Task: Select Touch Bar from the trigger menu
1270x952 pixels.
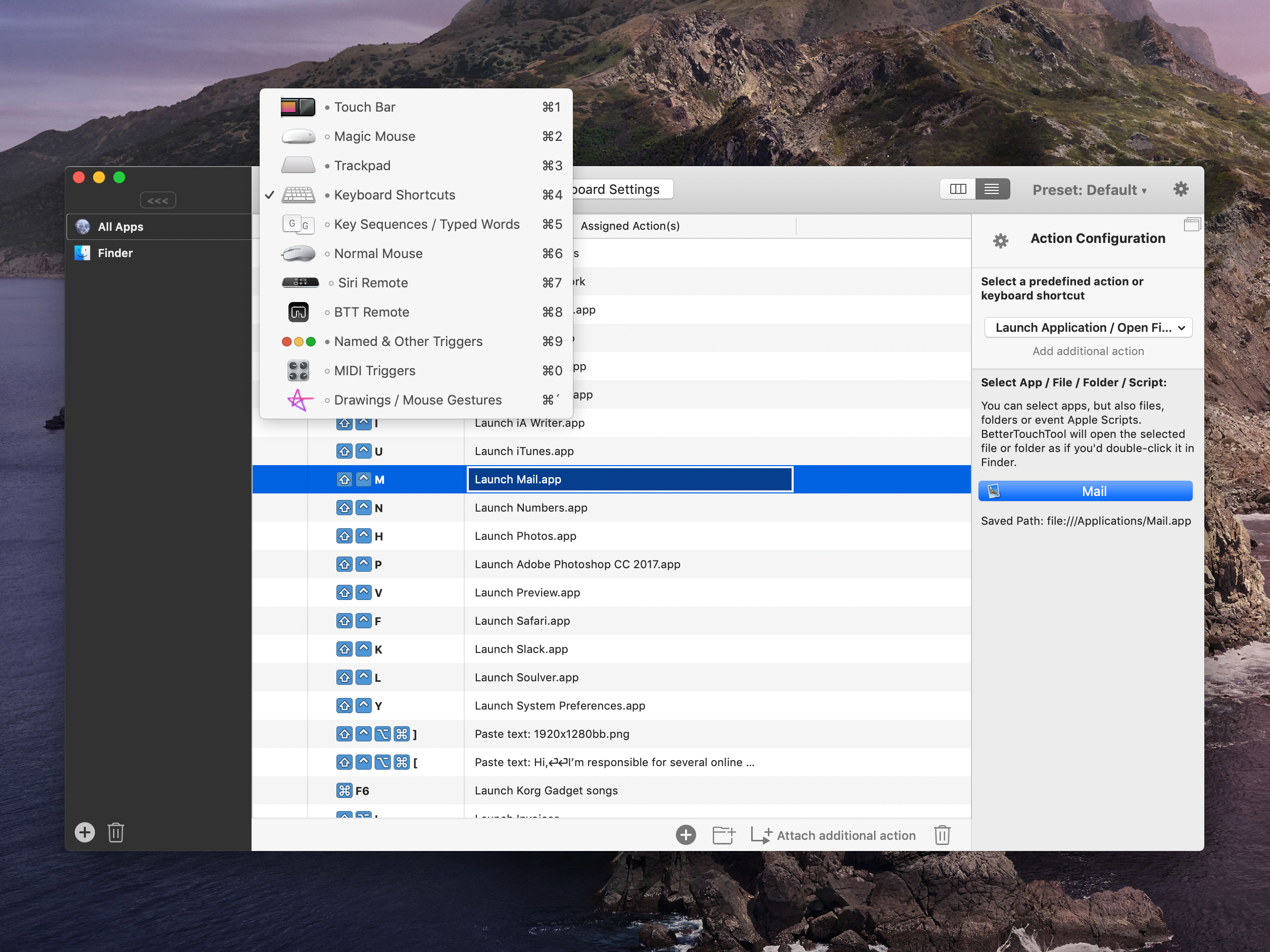Action: (416, 107)
